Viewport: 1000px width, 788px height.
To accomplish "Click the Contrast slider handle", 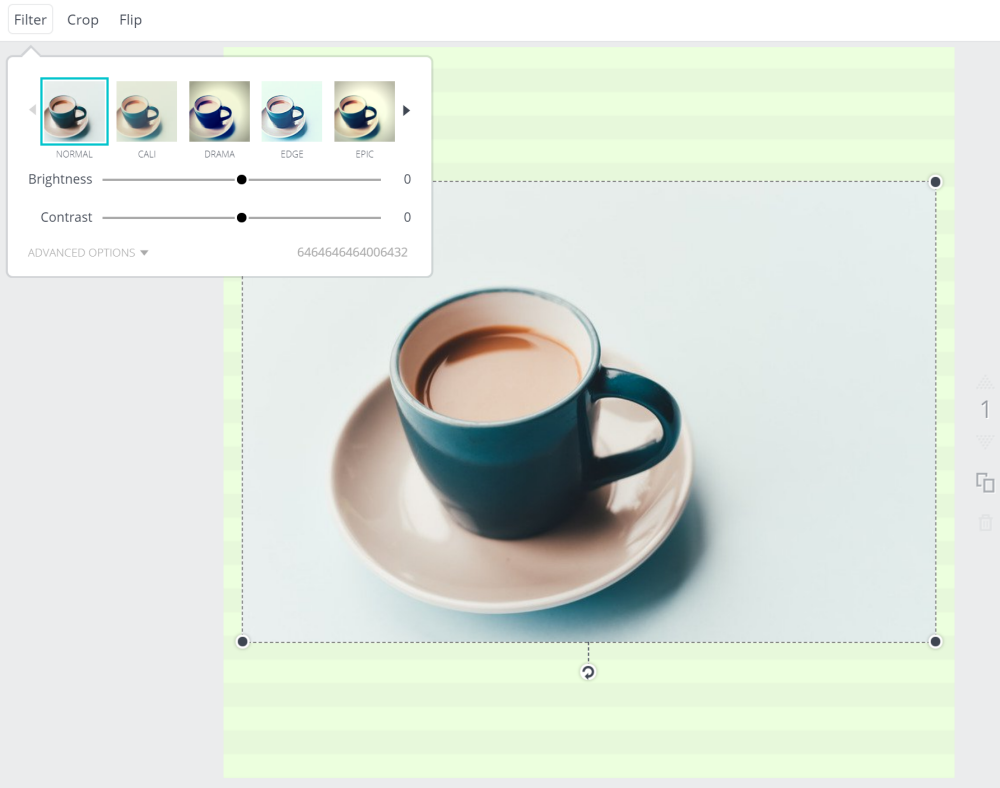I will click(x=242, y=218).
